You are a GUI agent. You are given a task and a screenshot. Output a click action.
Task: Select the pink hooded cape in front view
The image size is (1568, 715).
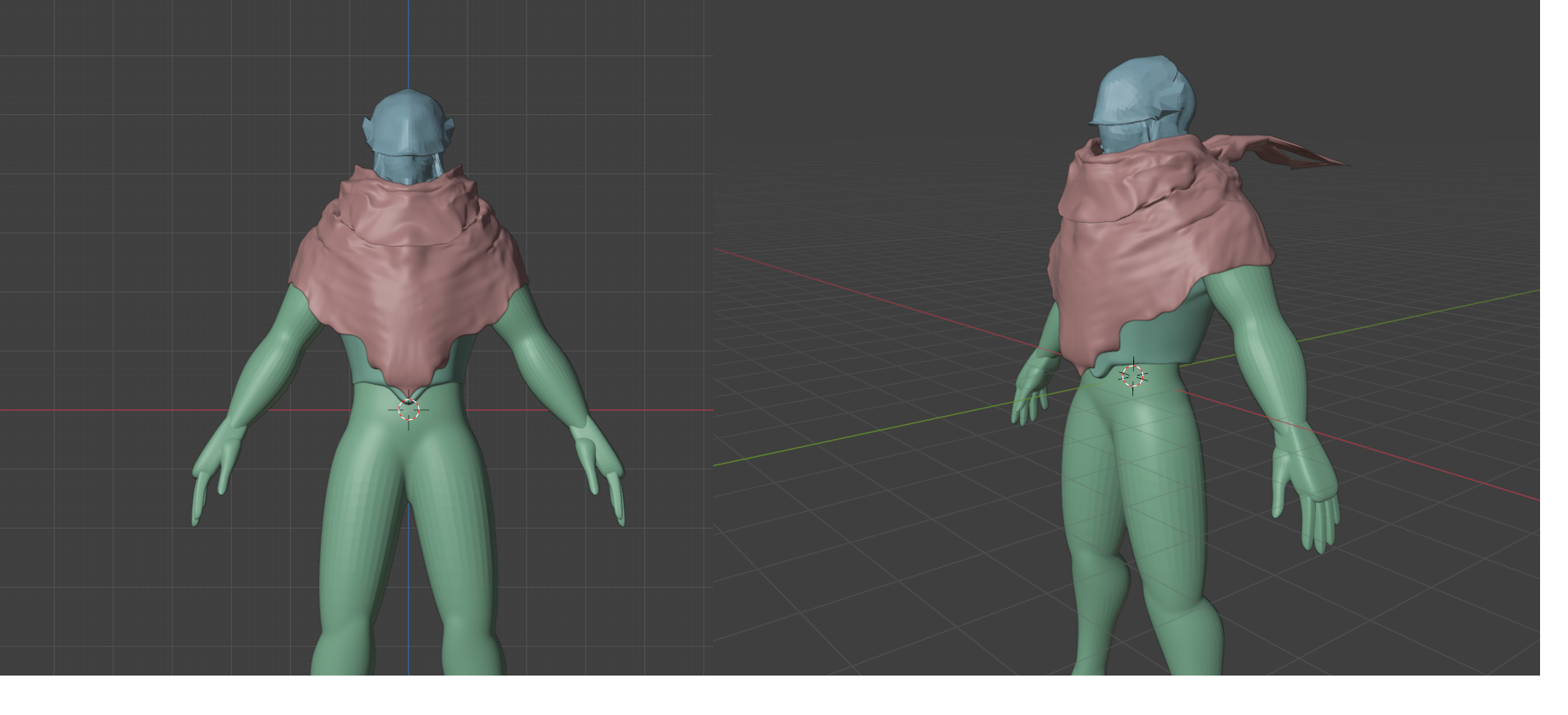point(408,279)
